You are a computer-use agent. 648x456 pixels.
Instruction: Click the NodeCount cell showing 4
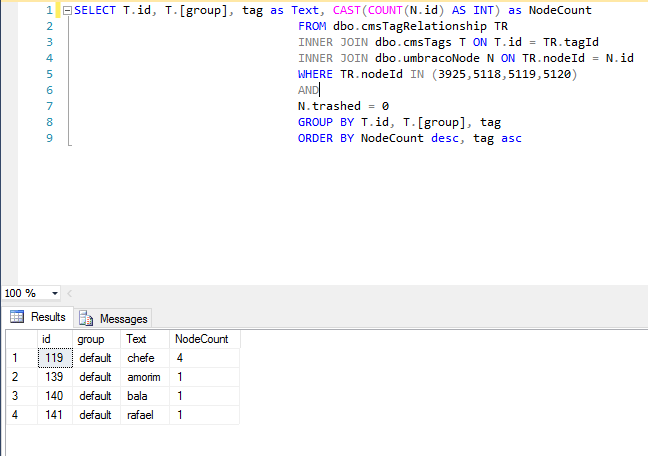205,358
